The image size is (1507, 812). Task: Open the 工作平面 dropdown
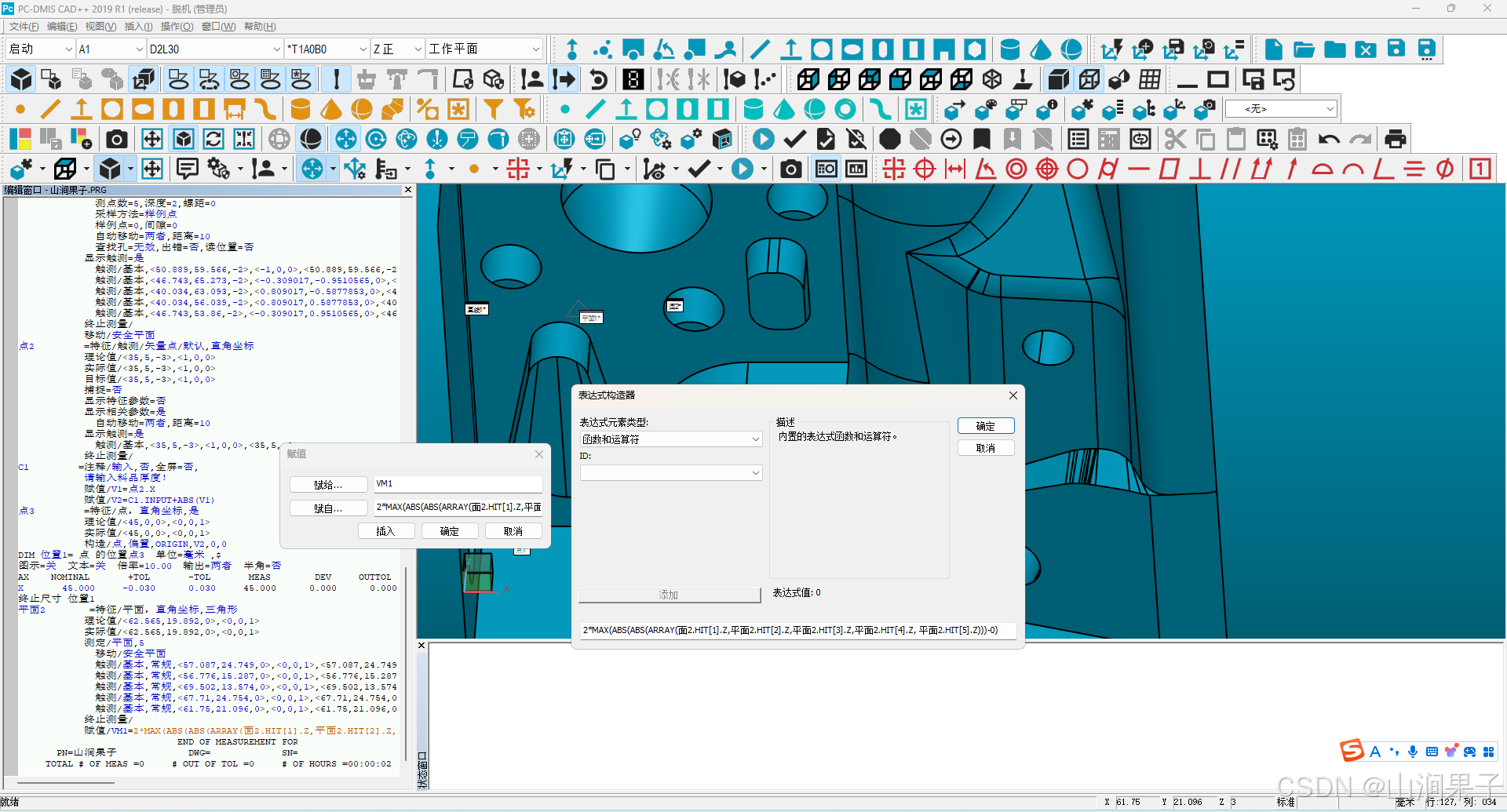tap(535, 49)
